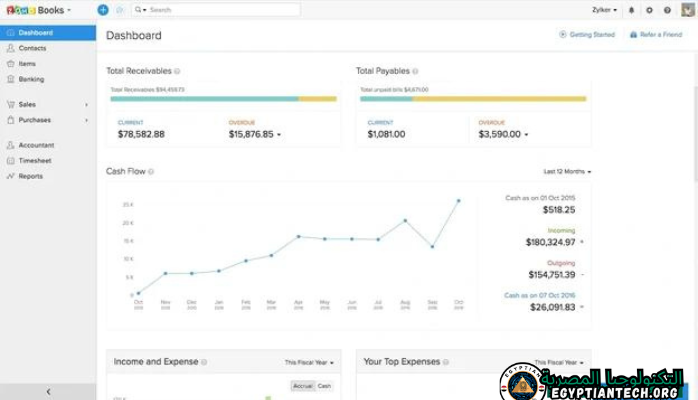Open the Reports section
Image resolution: width=698 pixels, height=400 pixels.
(30, 176)
